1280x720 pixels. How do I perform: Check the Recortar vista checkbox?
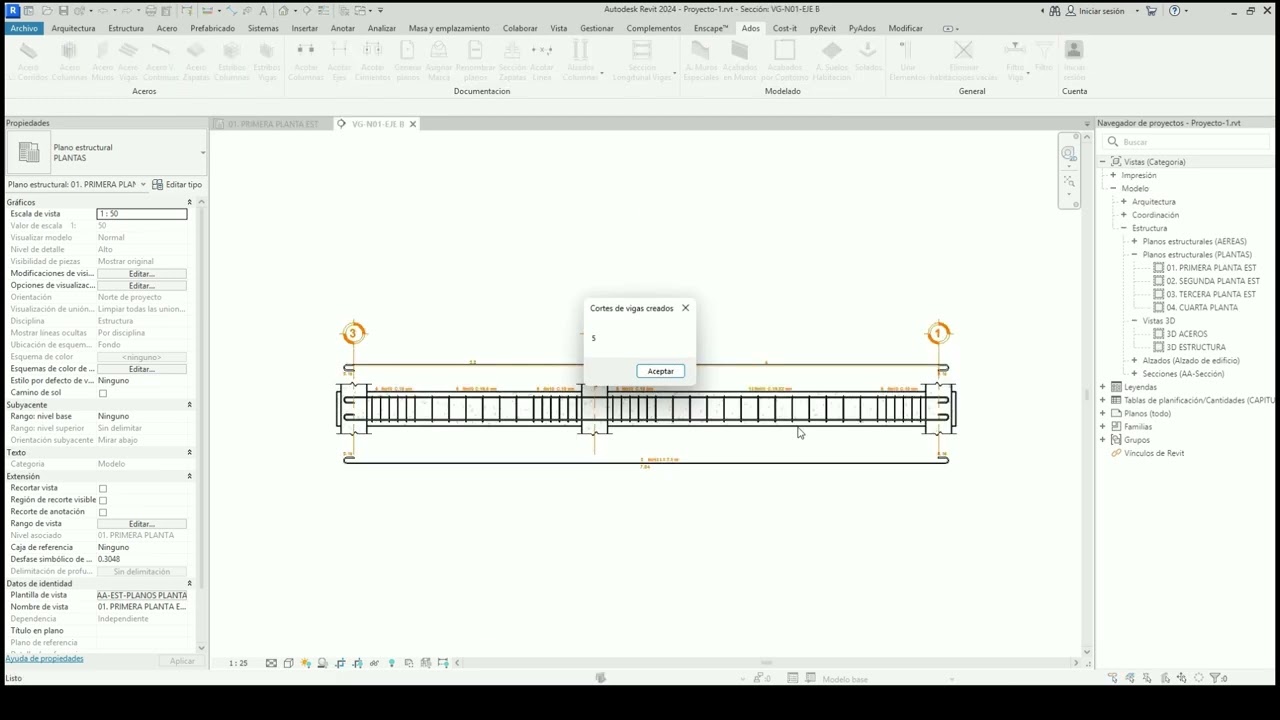coord(102,488)
